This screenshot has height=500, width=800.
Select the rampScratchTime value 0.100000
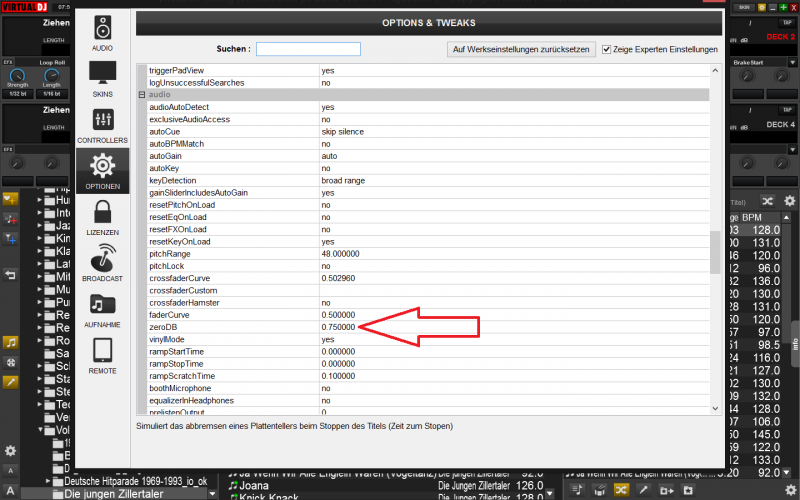338,376
